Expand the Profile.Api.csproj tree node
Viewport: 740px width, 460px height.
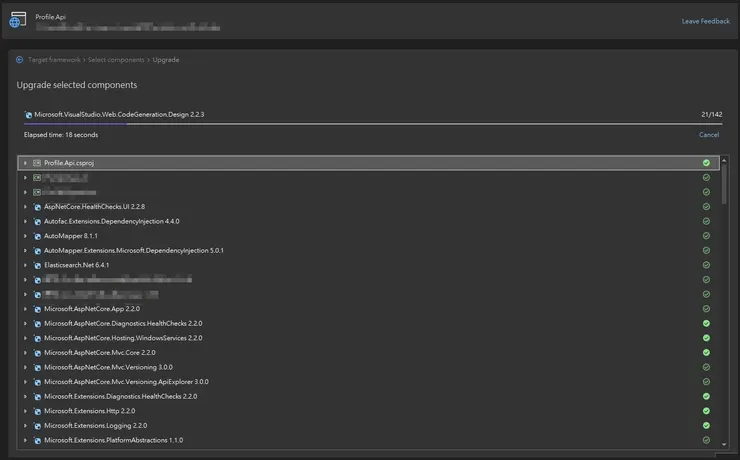(25, 163)
